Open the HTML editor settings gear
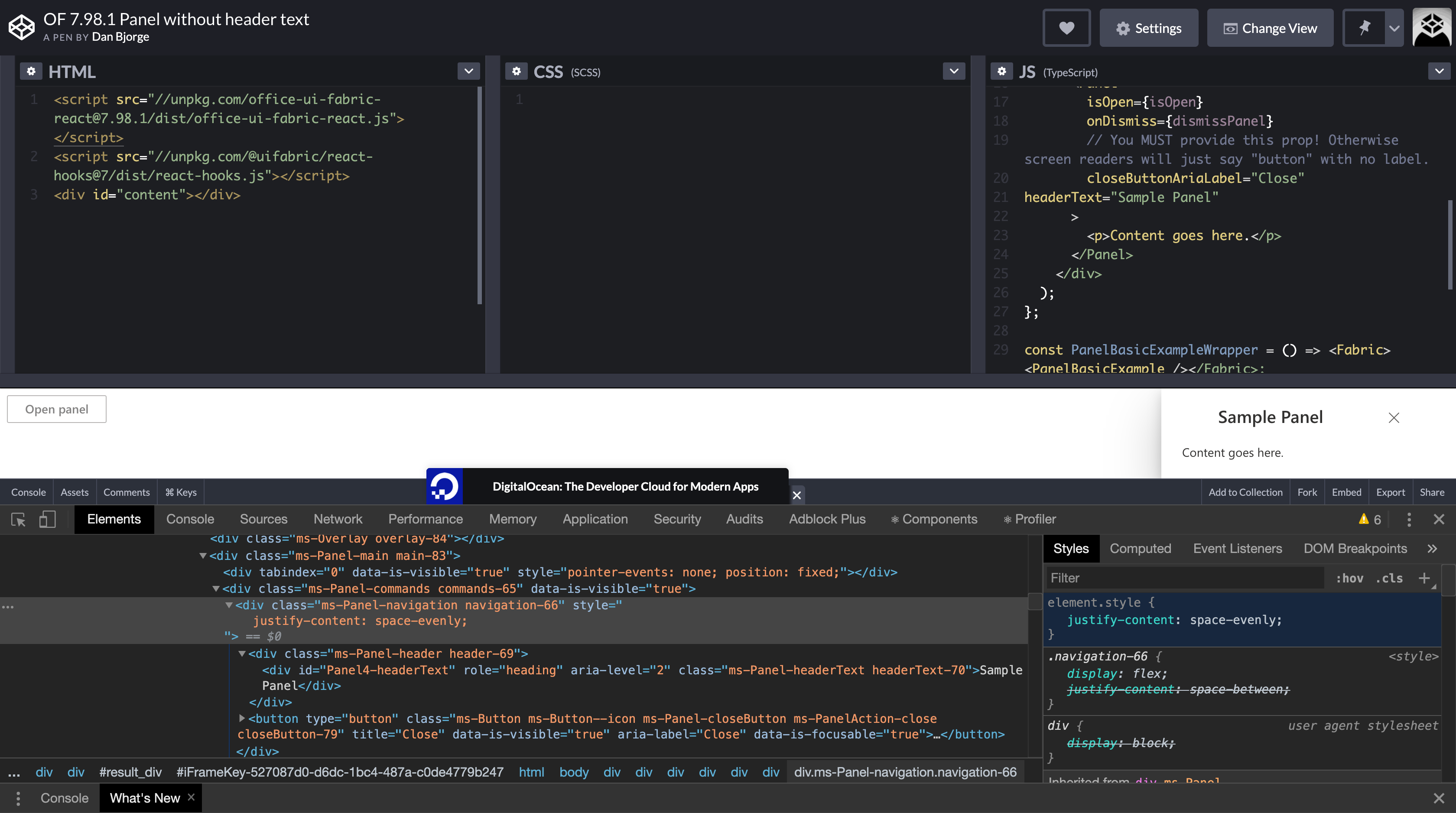Image resolution: width=1456 pixels, height=813 pixels. (31, 71)
